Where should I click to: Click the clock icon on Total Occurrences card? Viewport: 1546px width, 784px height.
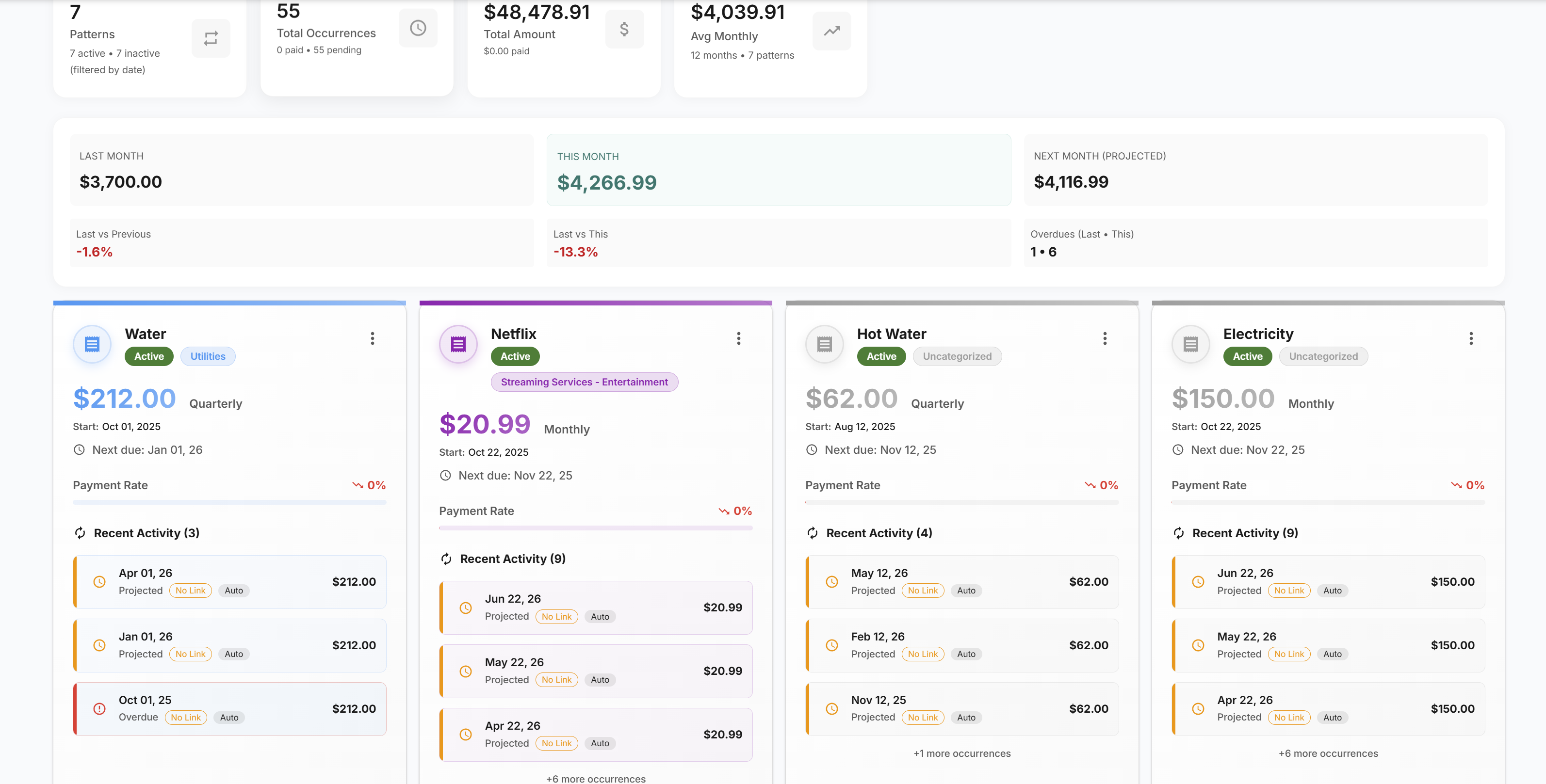(x=418, y=28)
